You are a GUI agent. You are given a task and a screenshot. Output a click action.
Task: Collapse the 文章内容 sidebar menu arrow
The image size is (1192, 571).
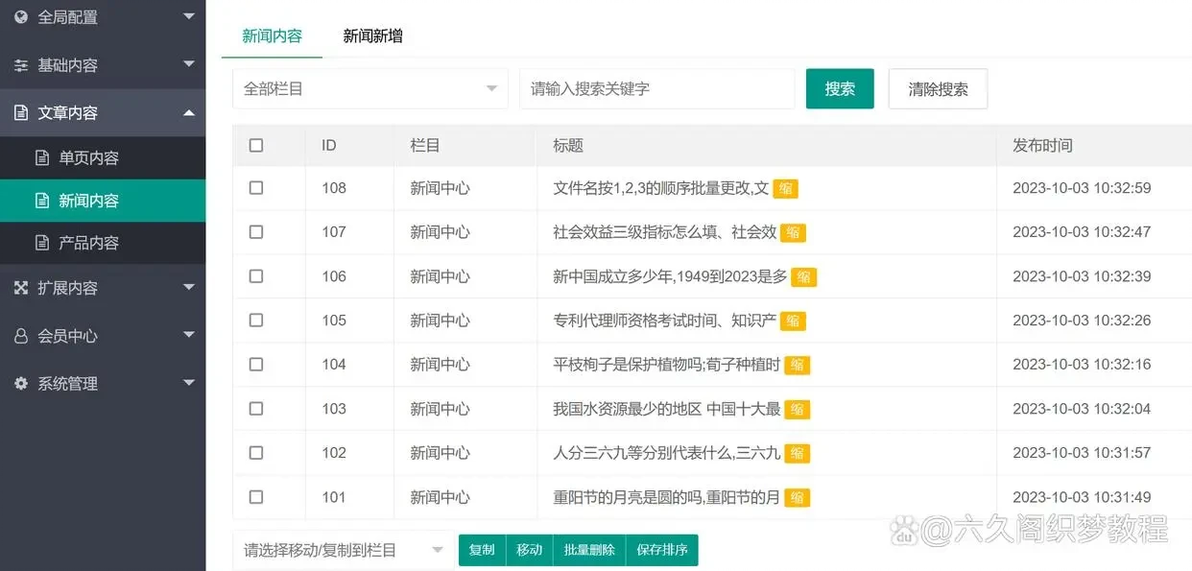(x=189, y=113)
